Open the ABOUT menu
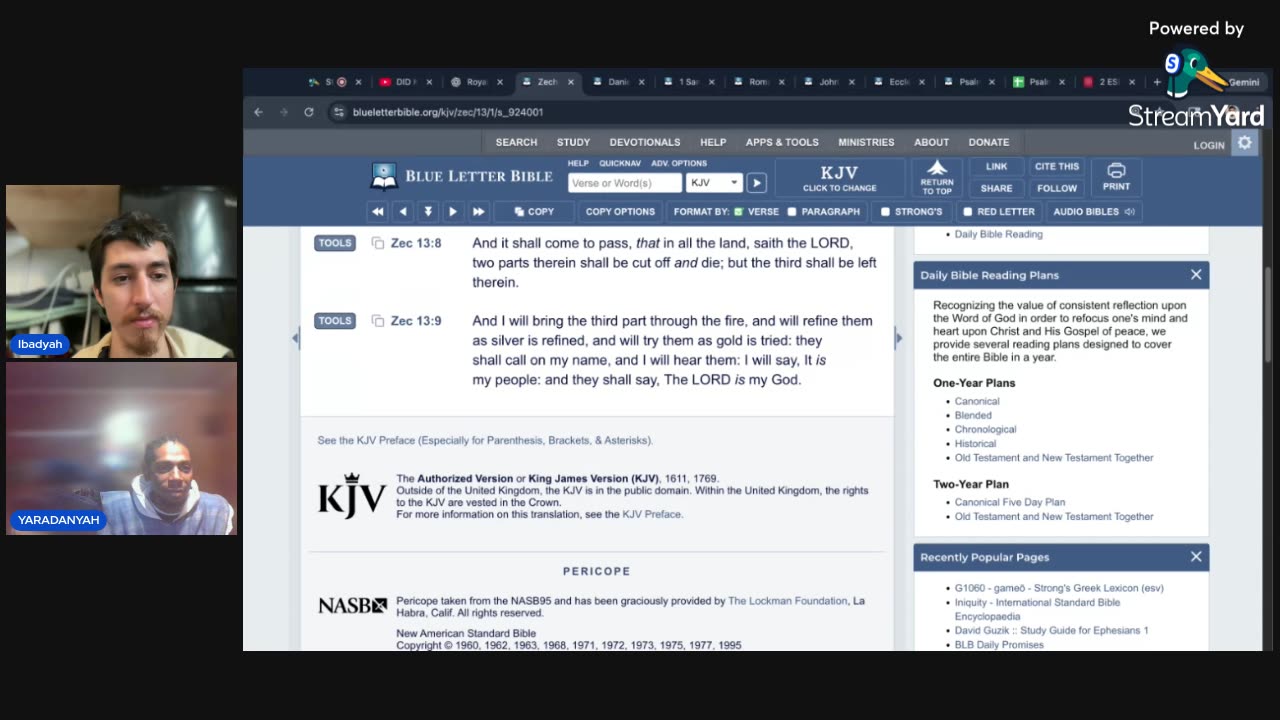The image size is (1280, 720). point(931,142)
